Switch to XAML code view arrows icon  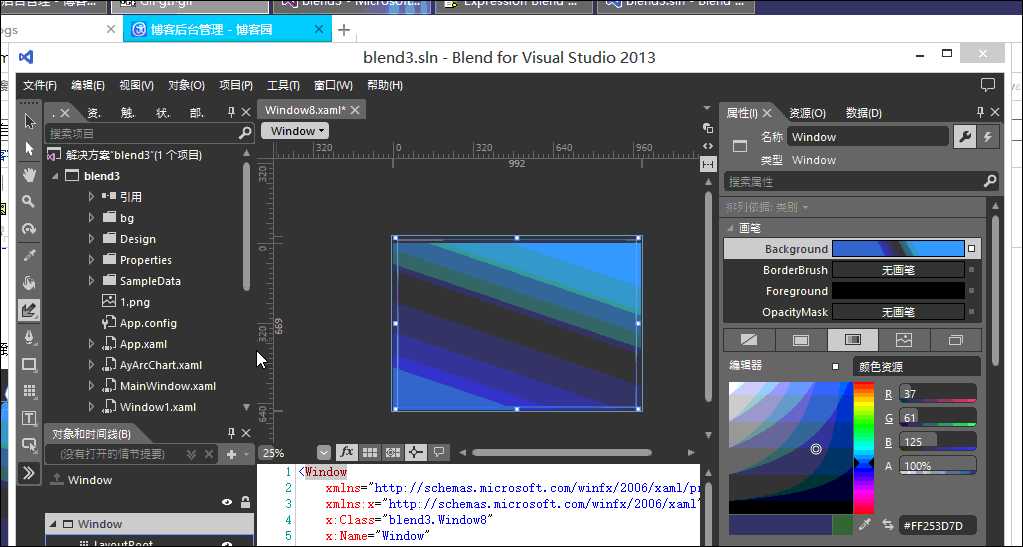click(x=708, y=146)
